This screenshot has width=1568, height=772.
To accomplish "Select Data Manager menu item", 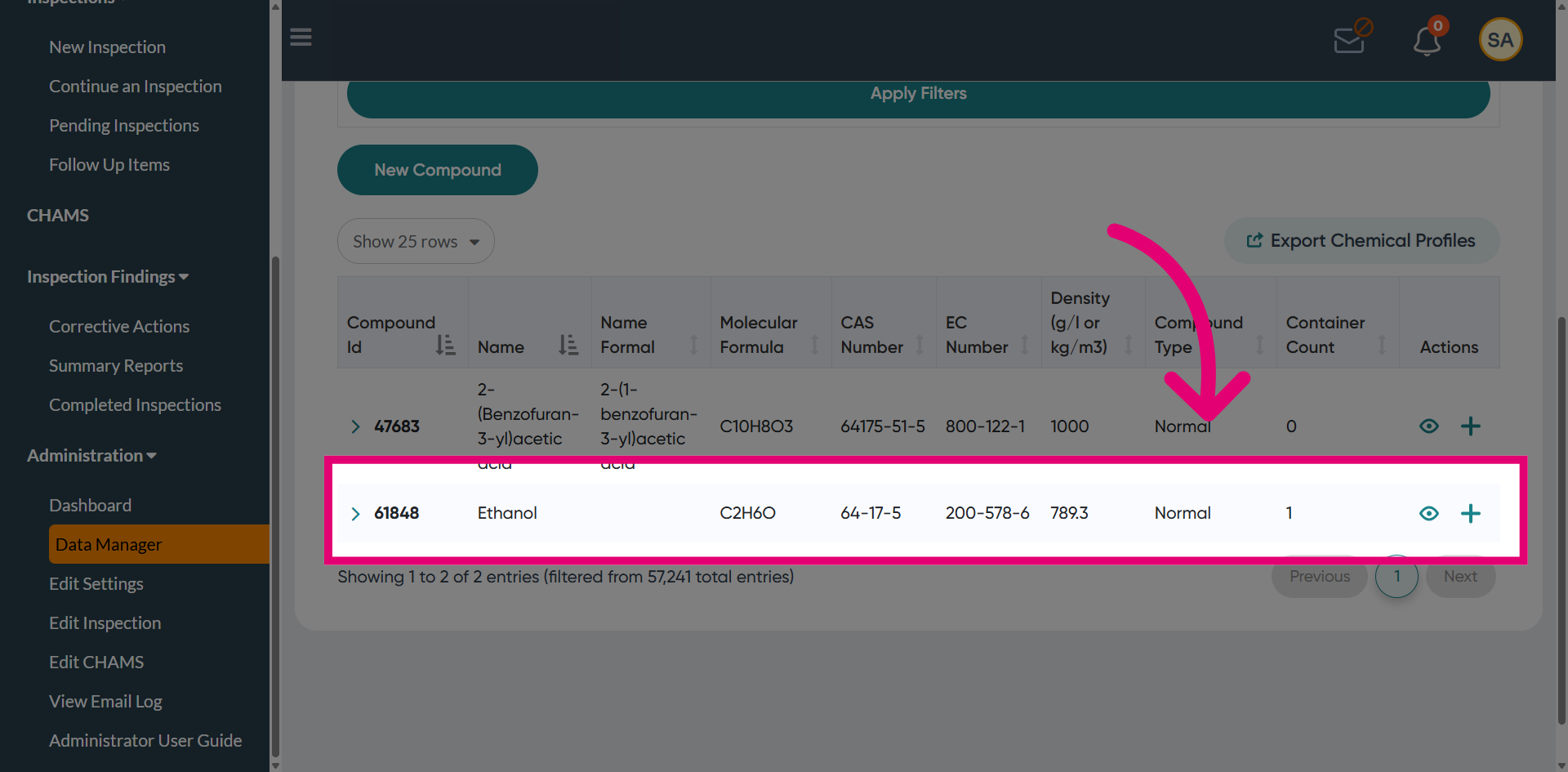I will 159,544.
